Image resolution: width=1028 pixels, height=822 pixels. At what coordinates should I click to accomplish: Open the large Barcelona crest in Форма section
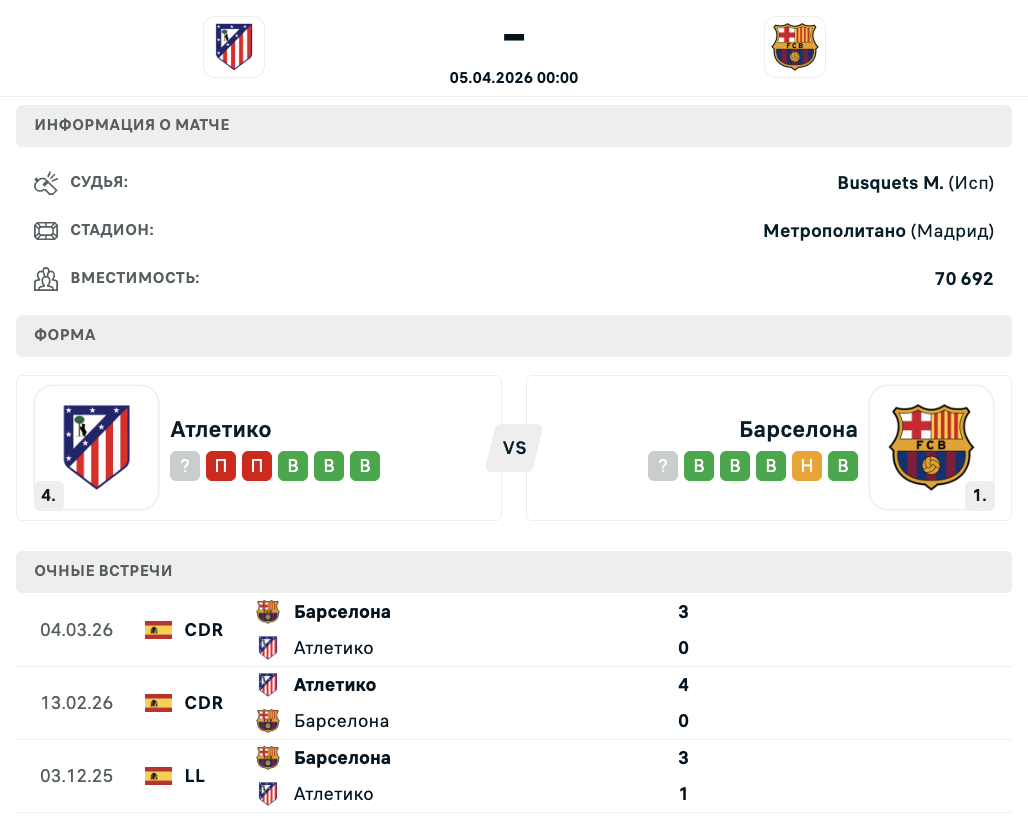click(x=931, y=447)
